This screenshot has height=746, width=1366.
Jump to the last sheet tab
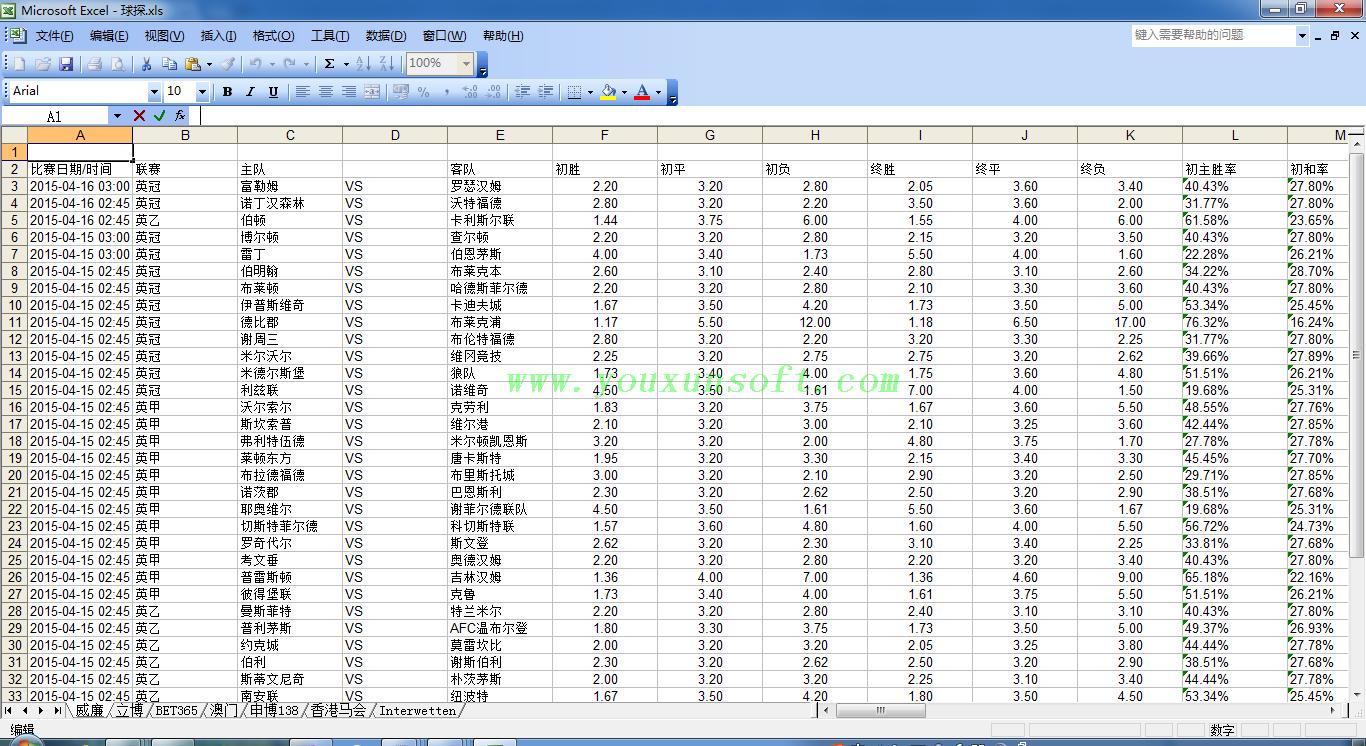58,711
